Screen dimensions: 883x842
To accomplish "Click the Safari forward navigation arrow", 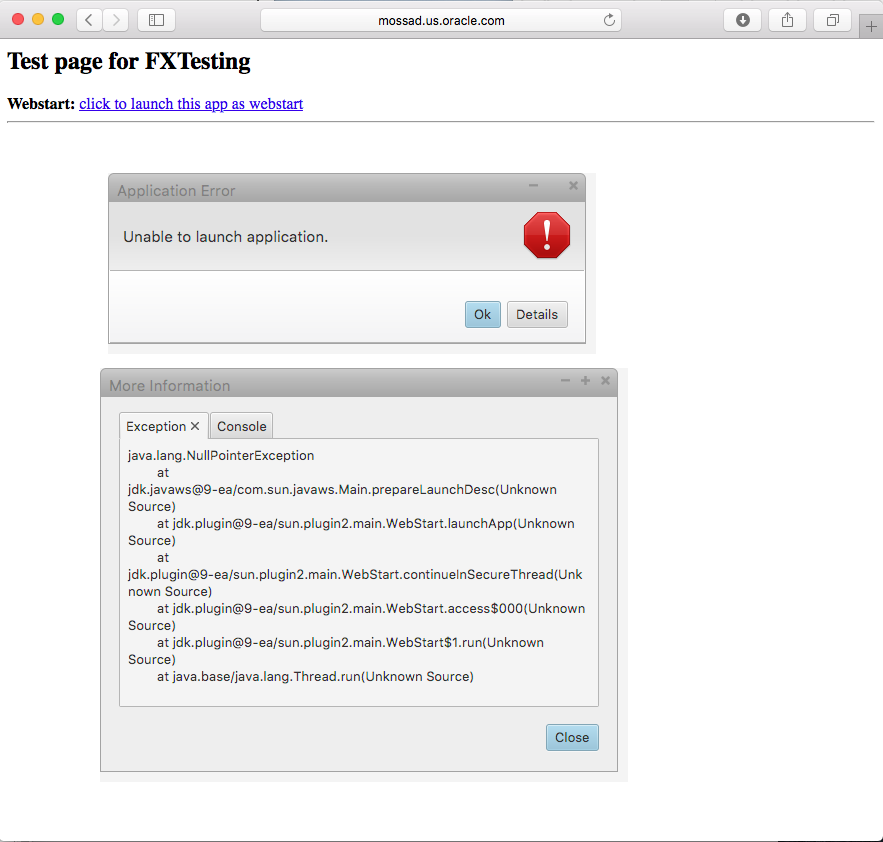I will tap(116, 20).
